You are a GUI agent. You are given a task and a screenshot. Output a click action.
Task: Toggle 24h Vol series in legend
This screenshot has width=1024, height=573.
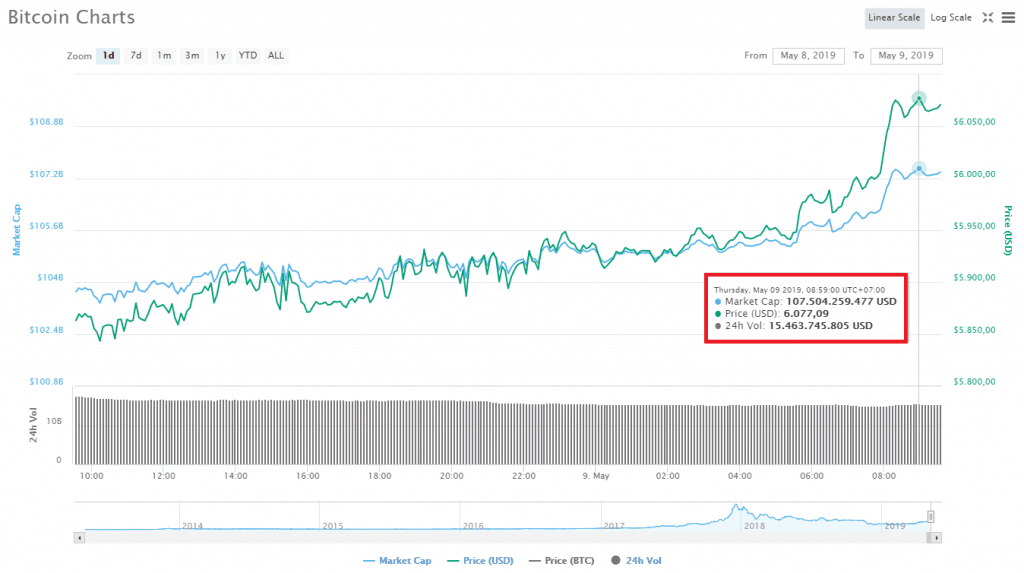(x=636, y=561)
